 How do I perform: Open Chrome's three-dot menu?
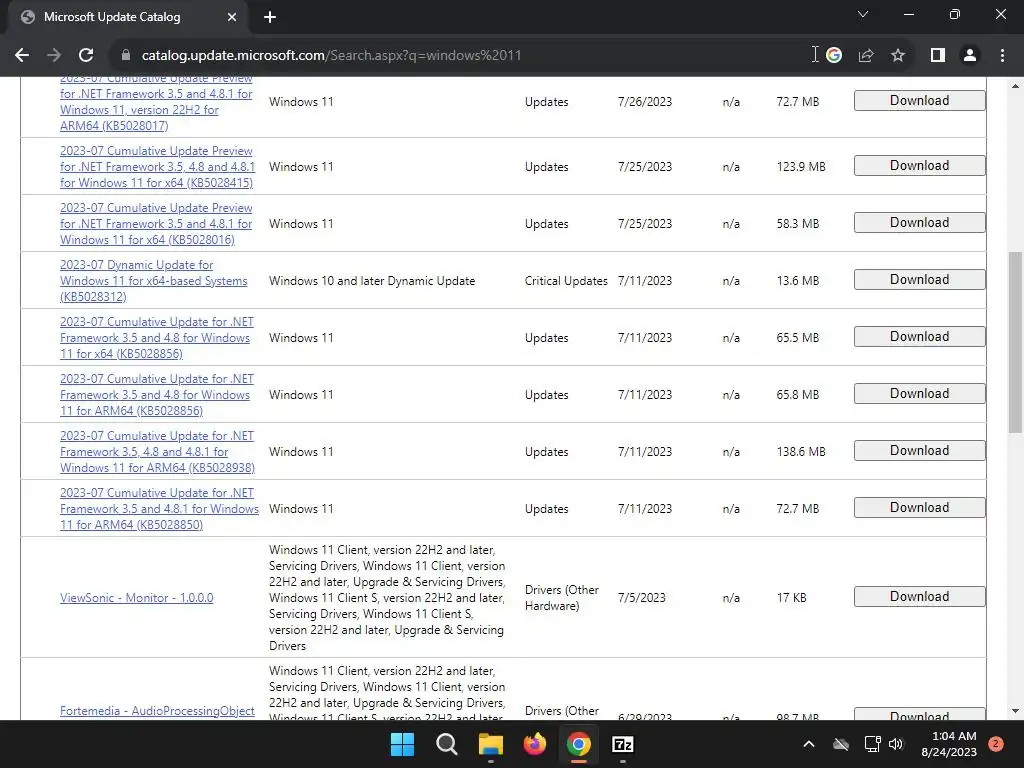1002,56
